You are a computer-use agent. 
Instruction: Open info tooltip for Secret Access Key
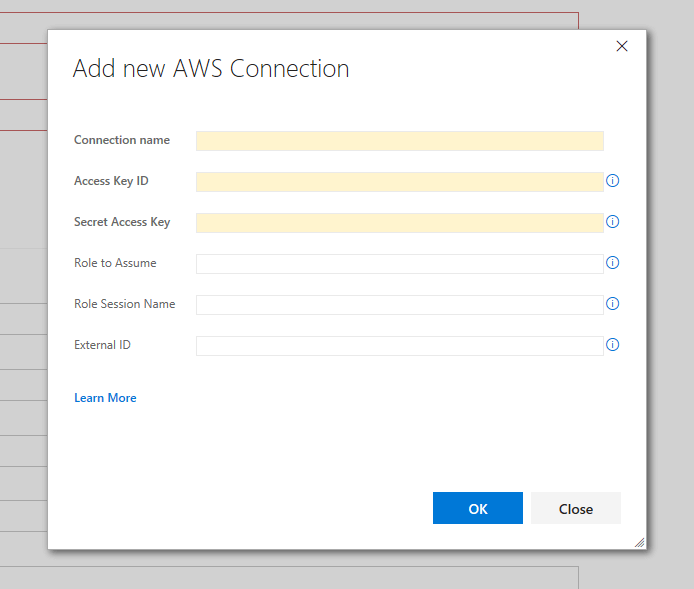613,222
